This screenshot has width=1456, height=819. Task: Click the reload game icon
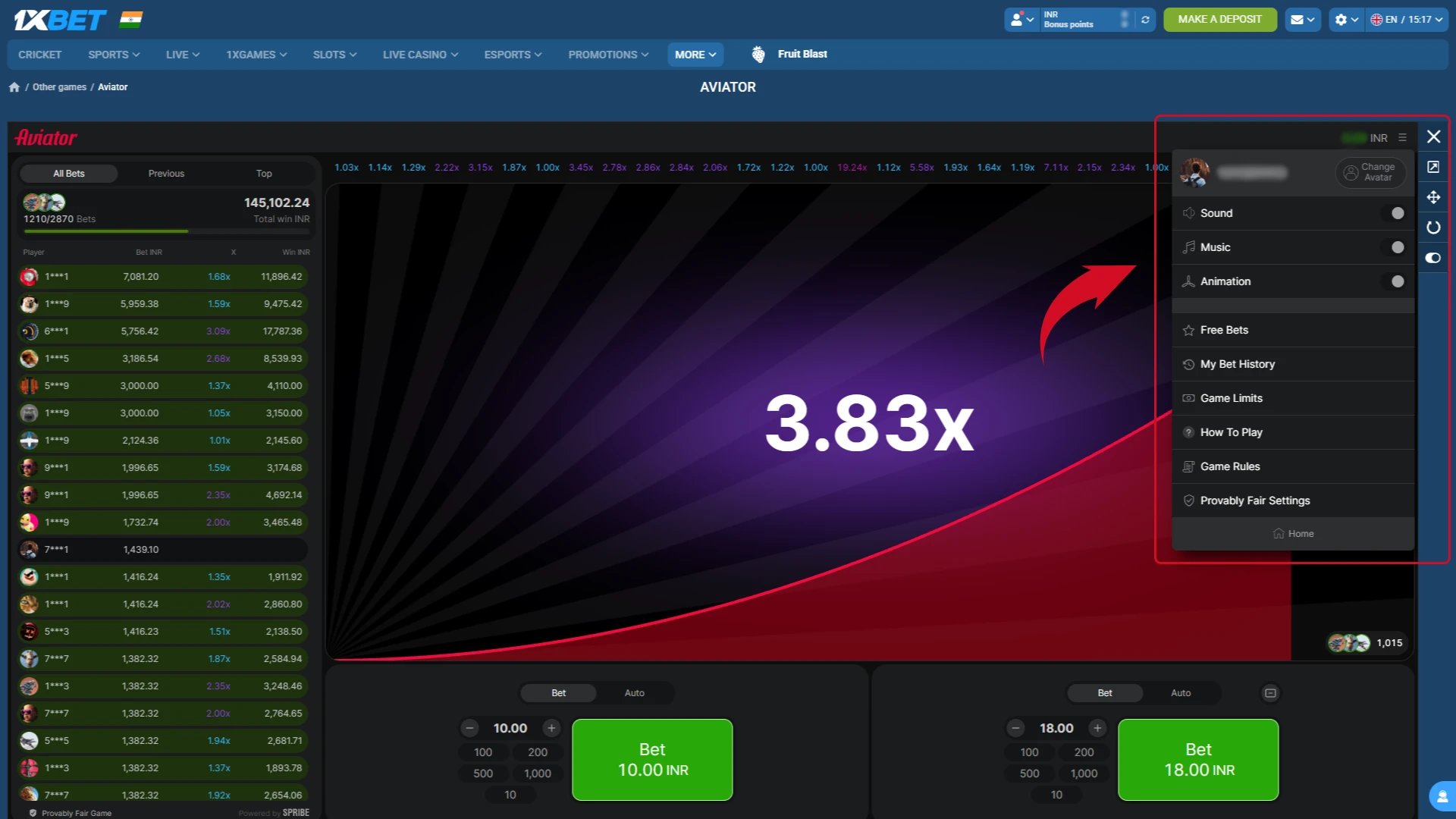pyautogui.click(x=1433, y=227)
